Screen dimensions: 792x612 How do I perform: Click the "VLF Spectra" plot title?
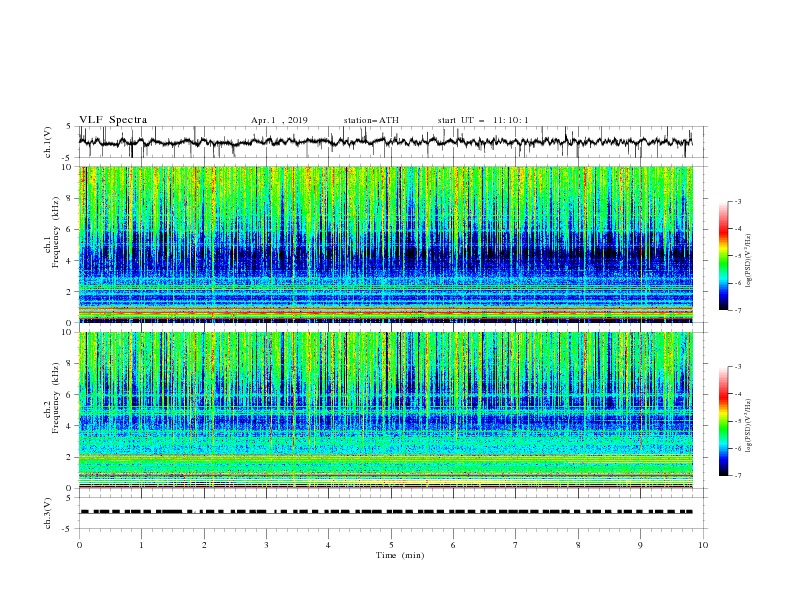coord(113,120)
